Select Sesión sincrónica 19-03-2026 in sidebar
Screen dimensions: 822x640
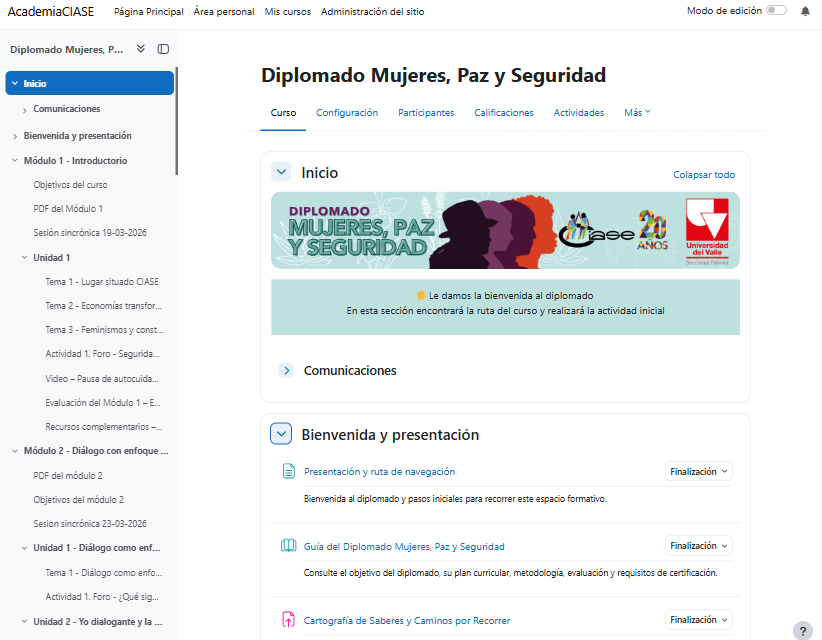point(90,233)
